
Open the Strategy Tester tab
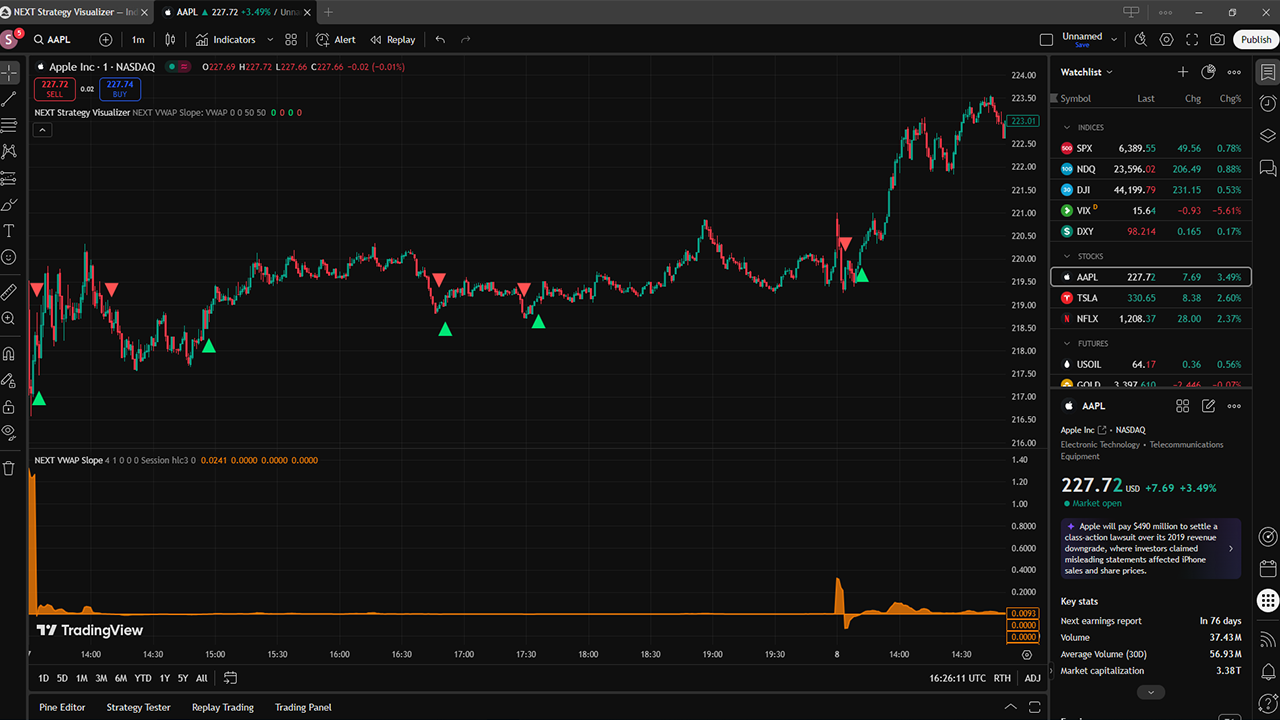pos(138,707)
